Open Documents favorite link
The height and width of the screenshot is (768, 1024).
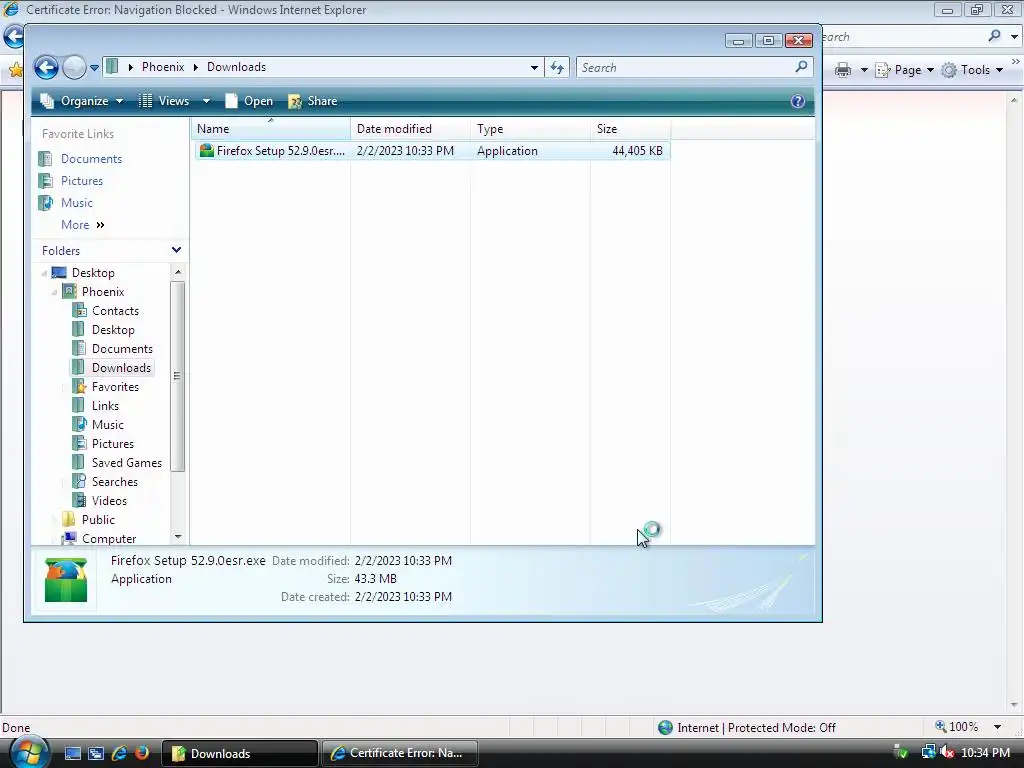coord(91,159)
